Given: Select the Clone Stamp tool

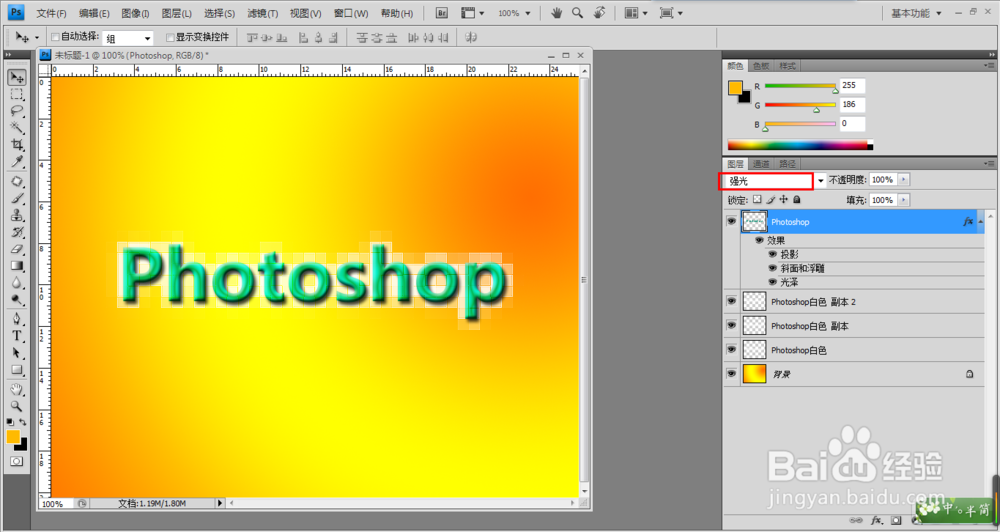Looking at the screenshot, I should coord(17,215).
